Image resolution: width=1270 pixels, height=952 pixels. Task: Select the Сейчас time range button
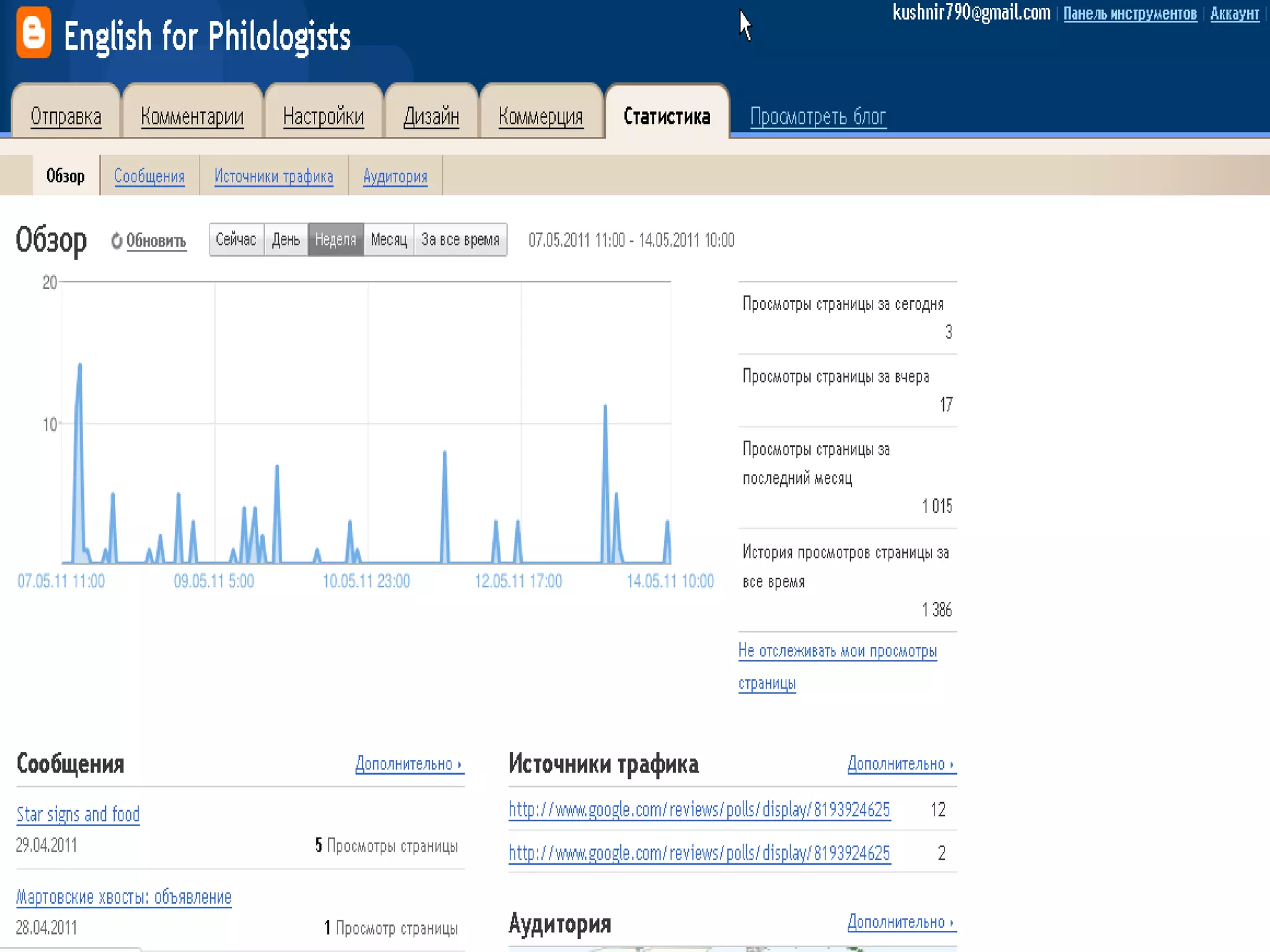(236, 240)
